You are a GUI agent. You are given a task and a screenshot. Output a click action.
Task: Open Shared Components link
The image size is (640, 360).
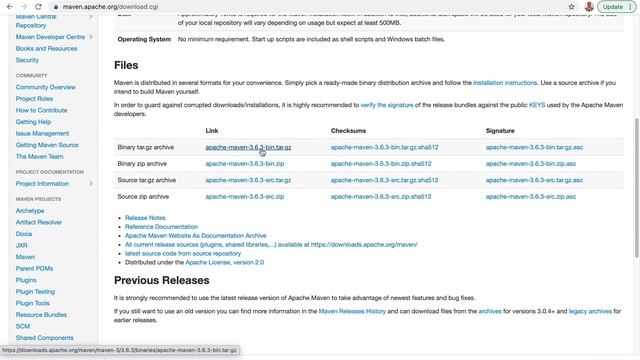coord(44,338)
